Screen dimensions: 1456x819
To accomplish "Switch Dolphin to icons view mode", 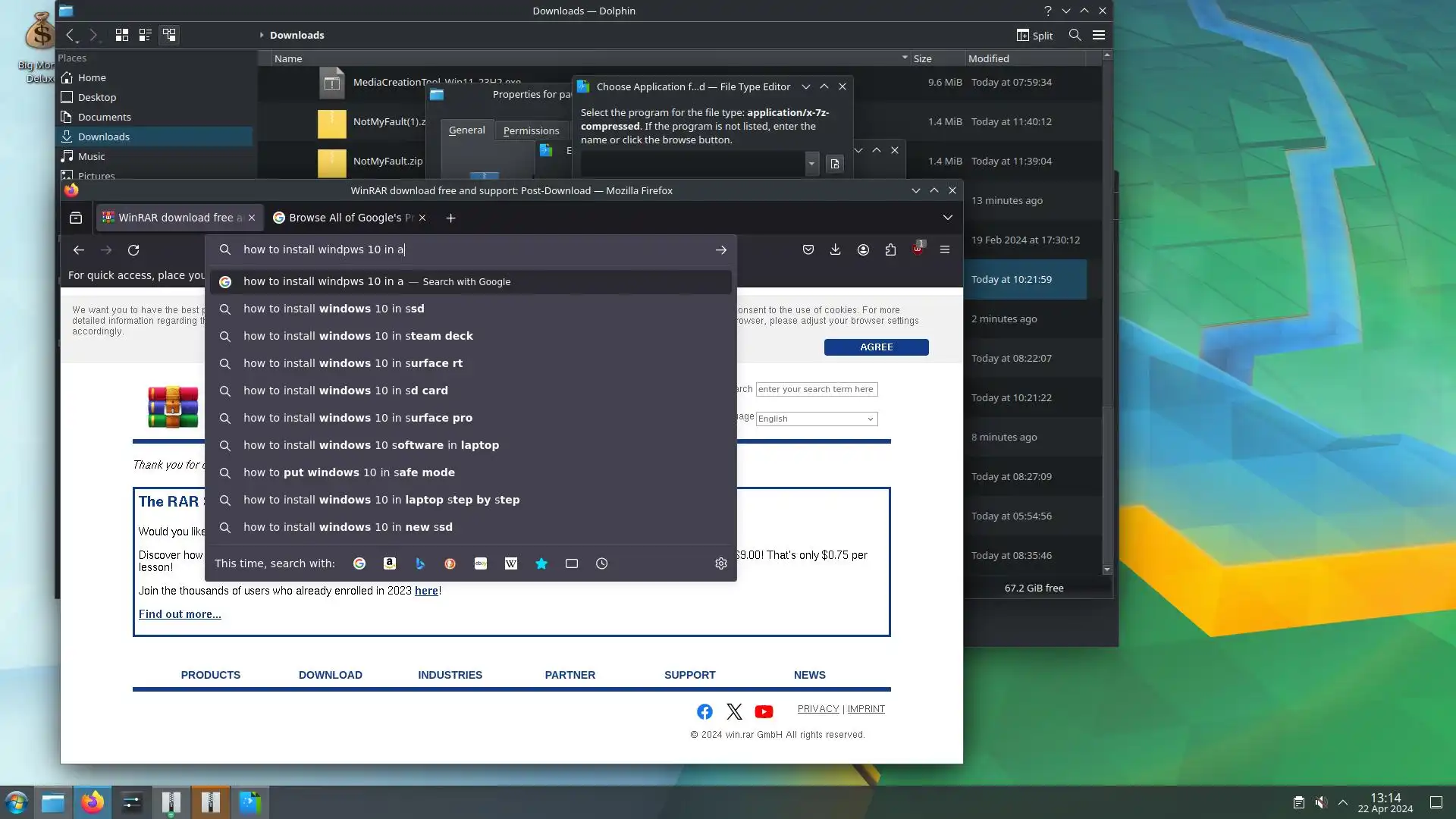I will coord(121,35).
